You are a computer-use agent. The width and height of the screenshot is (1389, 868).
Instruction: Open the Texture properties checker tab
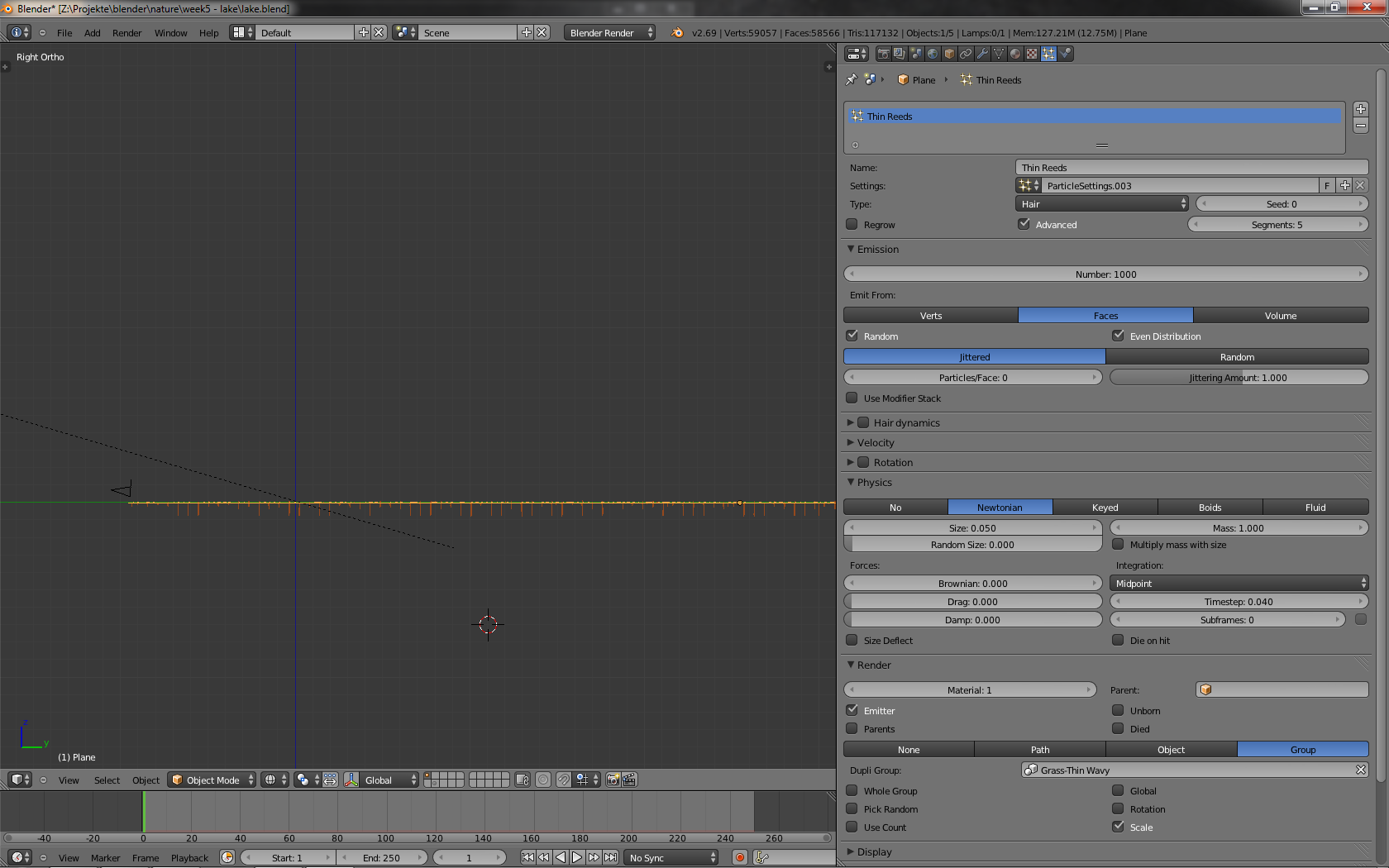[1032, 54]
